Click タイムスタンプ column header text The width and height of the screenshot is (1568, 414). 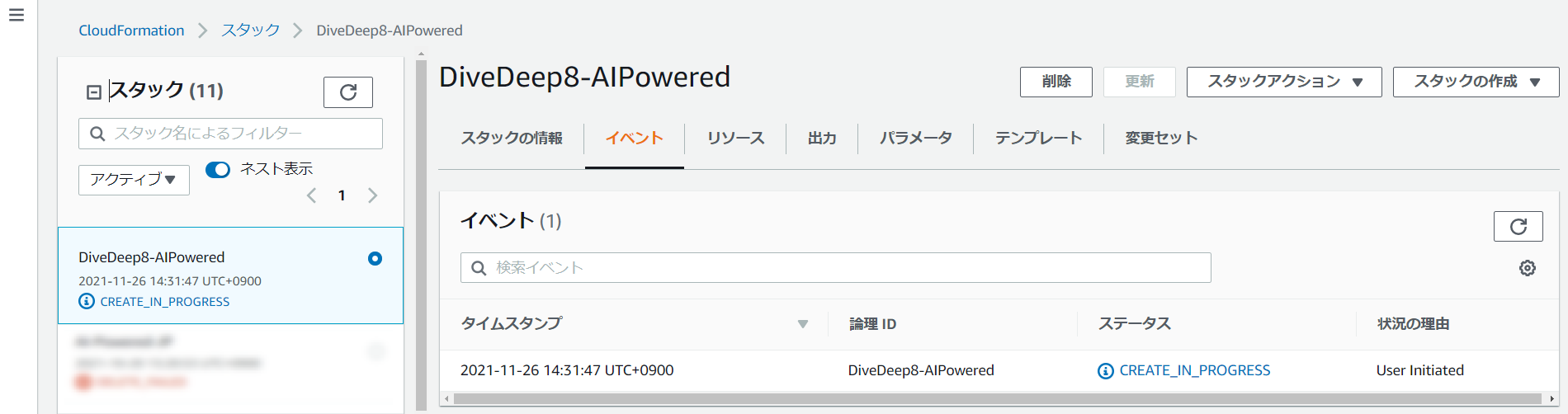click(x=512, y=324)
